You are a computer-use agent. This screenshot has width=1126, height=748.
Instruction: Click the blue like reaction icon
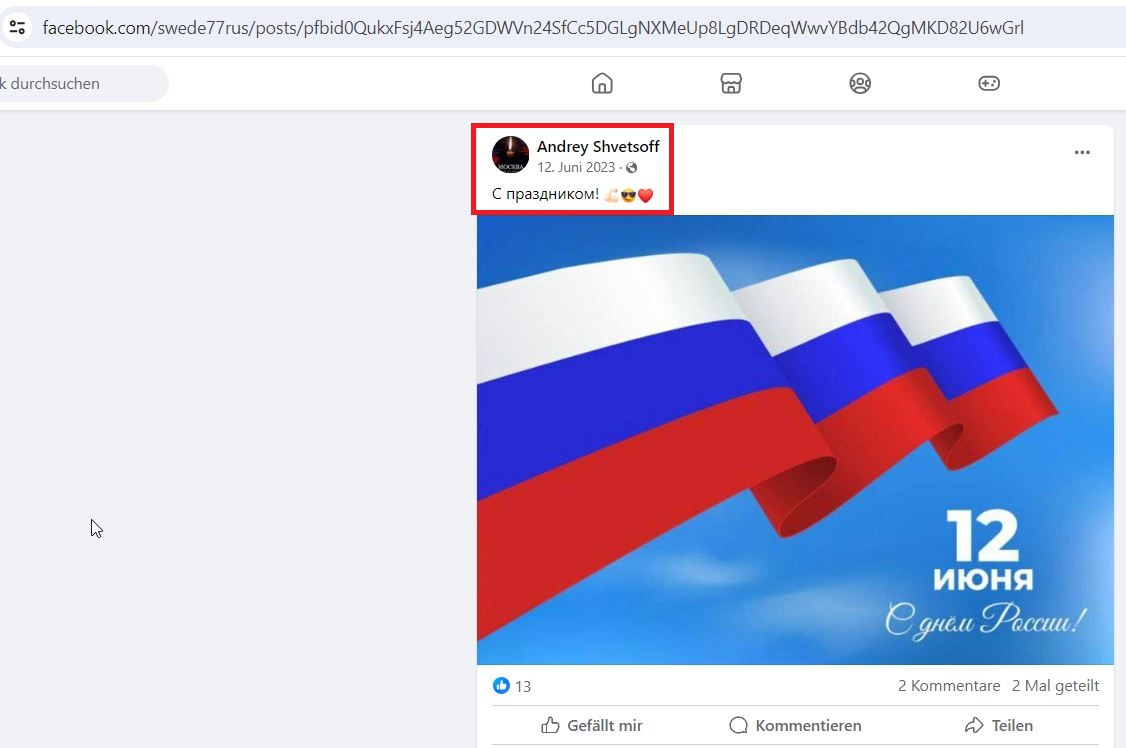pyautogui.click(x=501, y=686)
